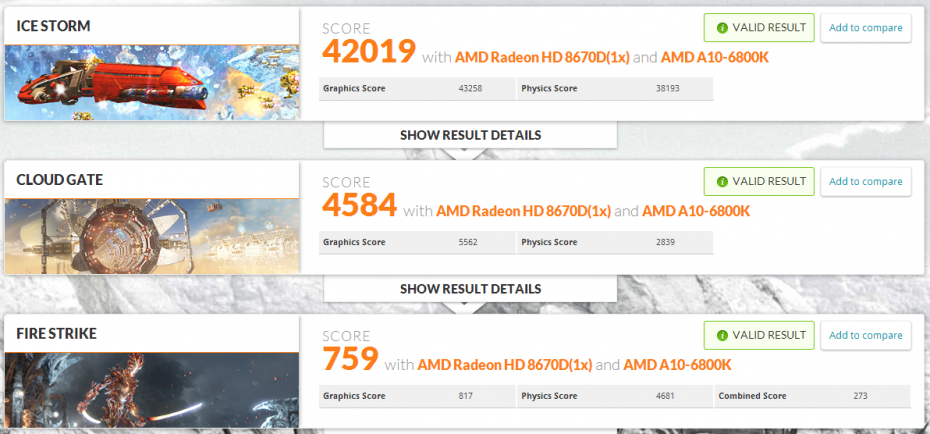Click the ICE STORM title

click(53, 26)
